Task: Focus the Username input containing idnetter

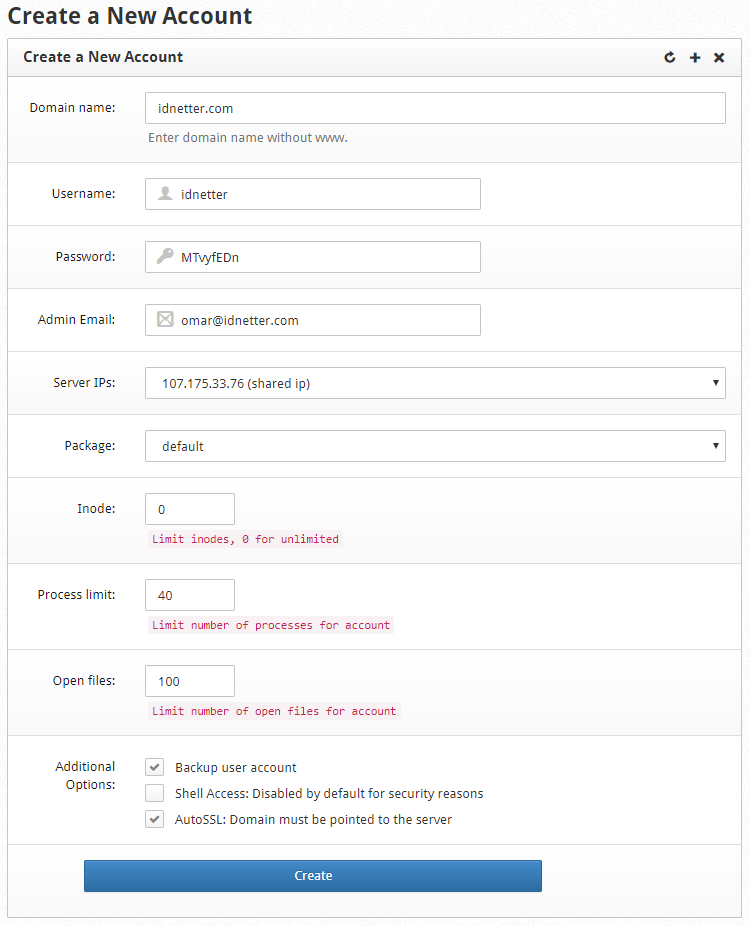Action: click(x=313, y=194)
